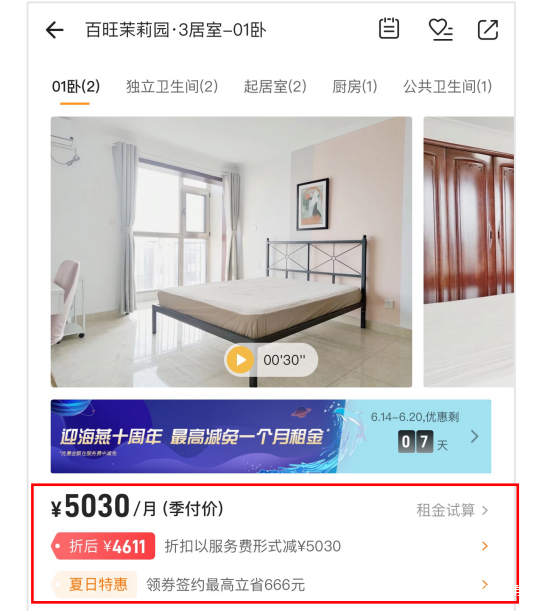Open 租金试算 rent calculator

[x=452, y=510]
